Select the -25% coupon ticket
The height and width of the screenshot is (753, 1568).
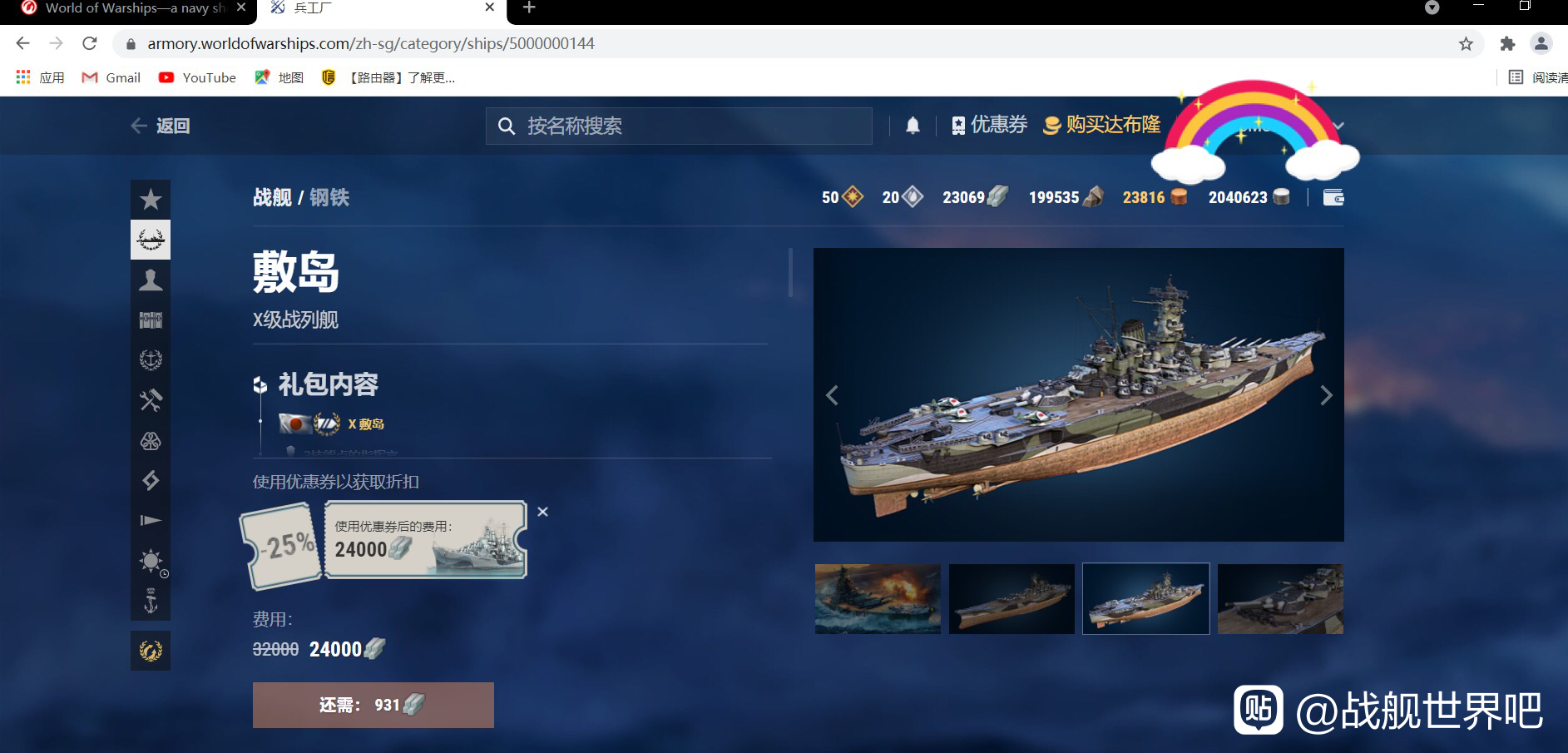coord(281,547)
